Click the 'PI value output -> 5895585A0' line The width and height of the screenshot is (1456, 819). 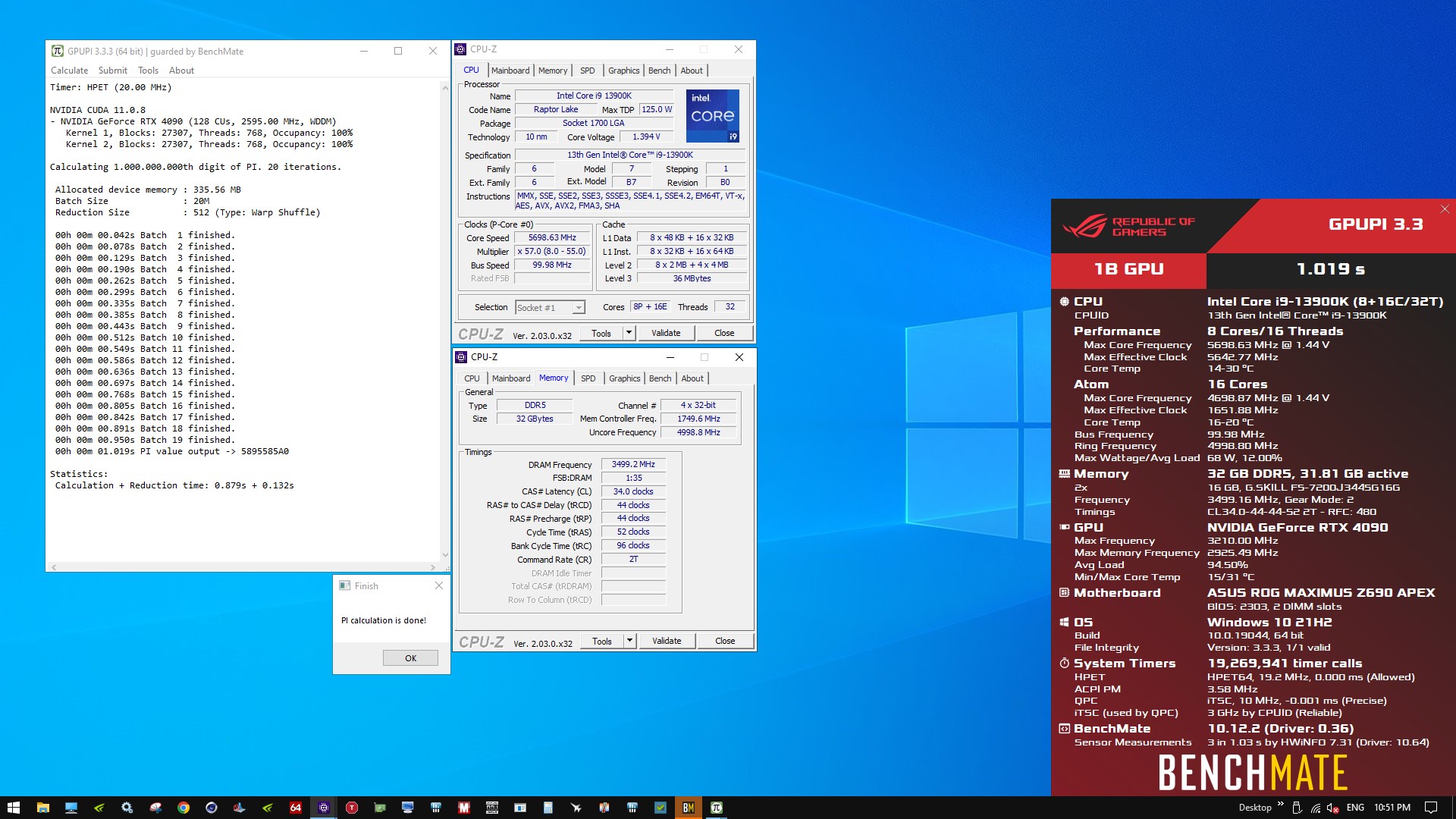(171, 451)
